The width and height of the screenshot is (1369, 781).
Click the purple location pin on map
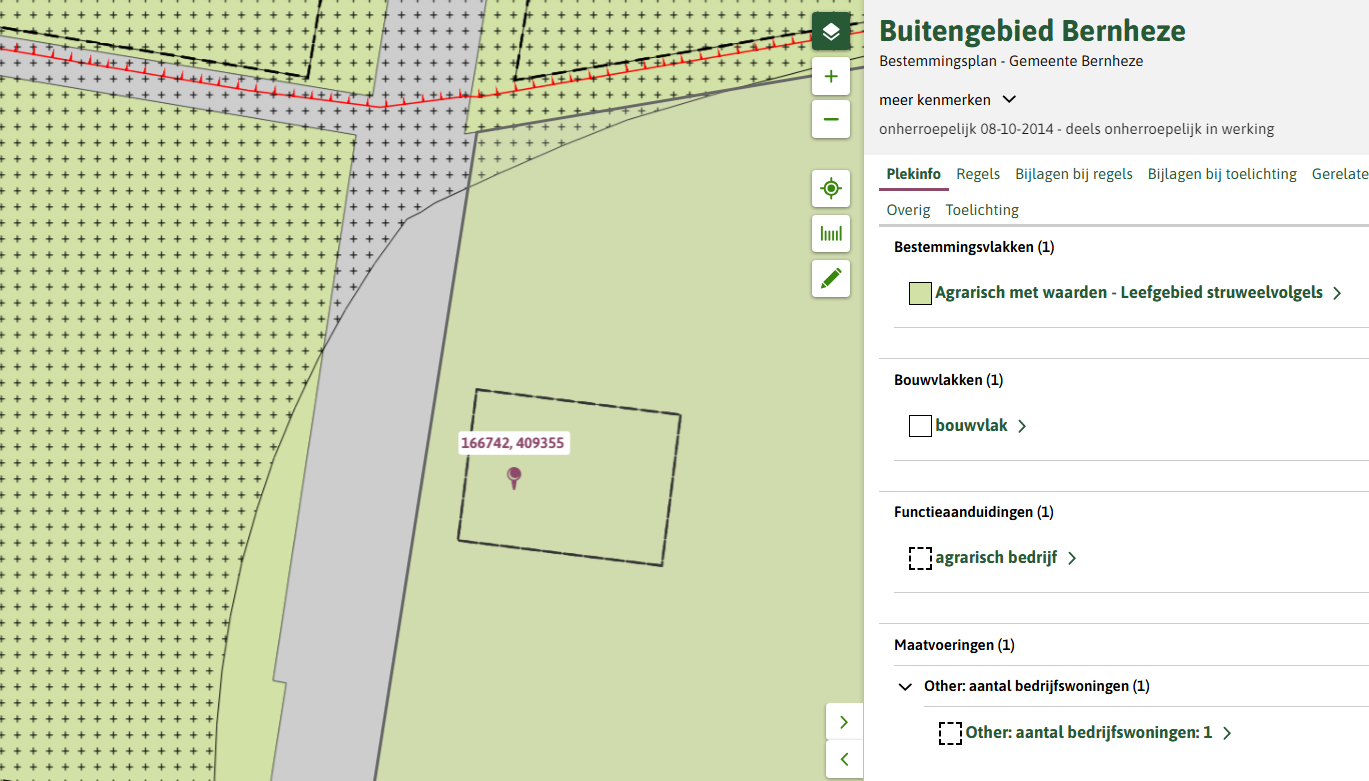click(514, 477)
